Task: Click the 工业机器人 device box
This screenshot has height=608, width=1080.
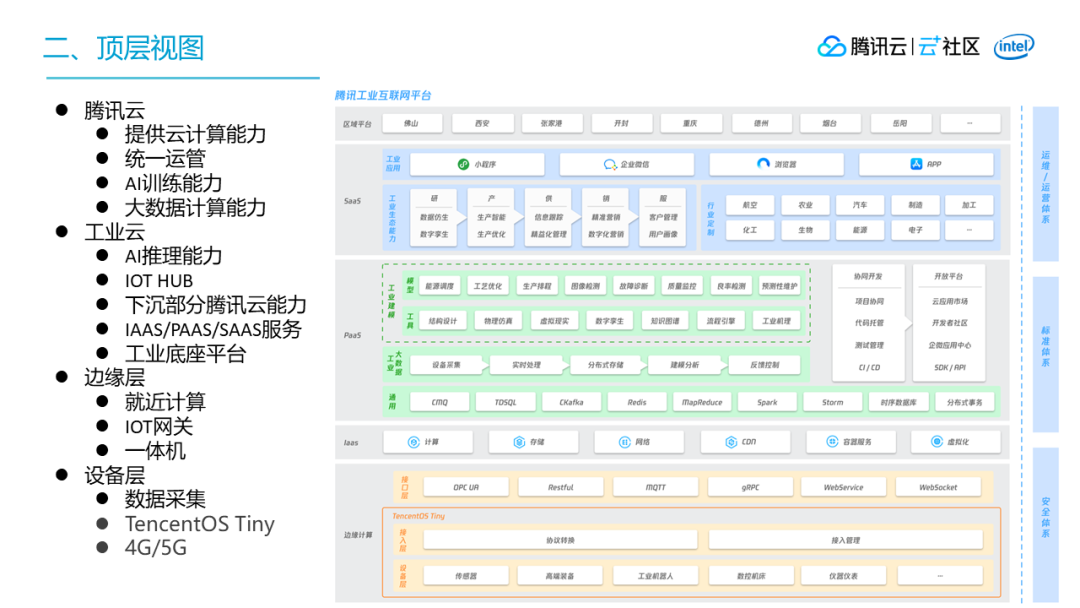Action: click(x=656, y=576)
